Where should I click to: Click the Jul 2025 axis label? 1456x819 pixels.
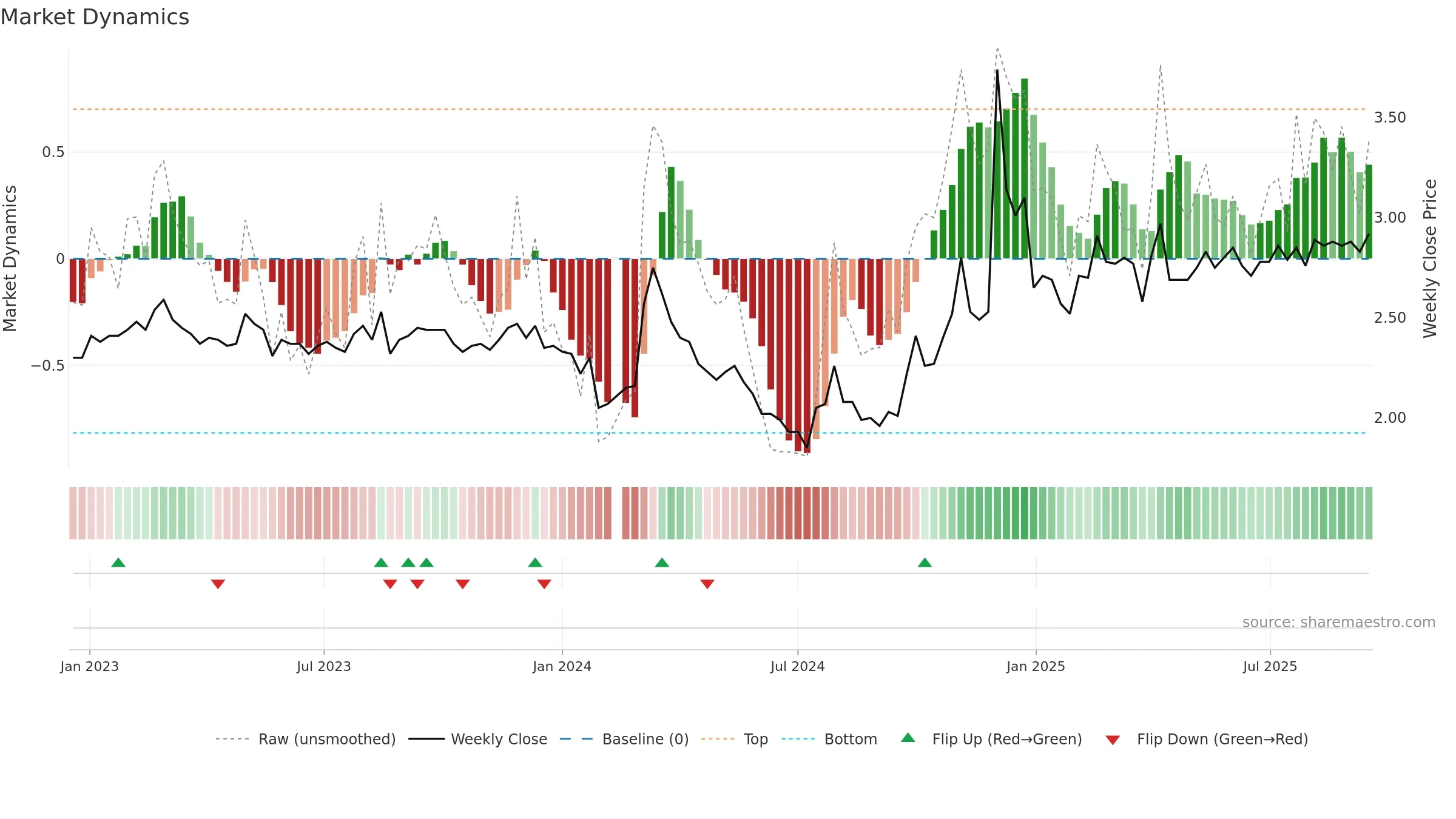click(x=1270, y=666)
